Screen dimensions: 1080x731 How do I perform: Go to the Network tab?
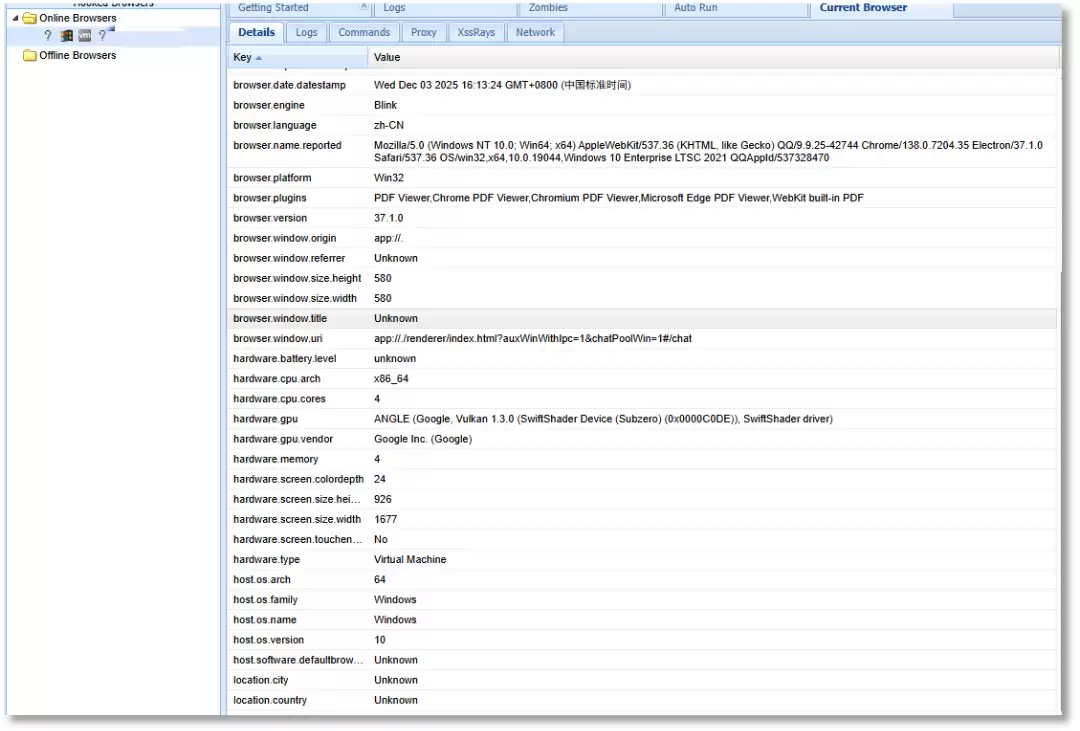click(x=535, y=33)
